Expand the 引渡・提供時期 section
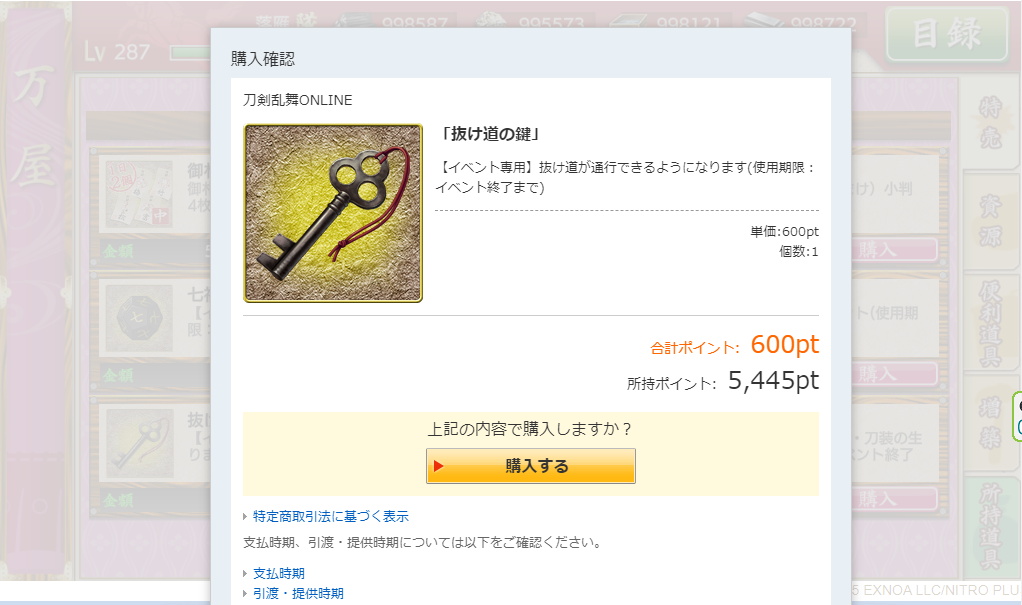 [298, 593]
